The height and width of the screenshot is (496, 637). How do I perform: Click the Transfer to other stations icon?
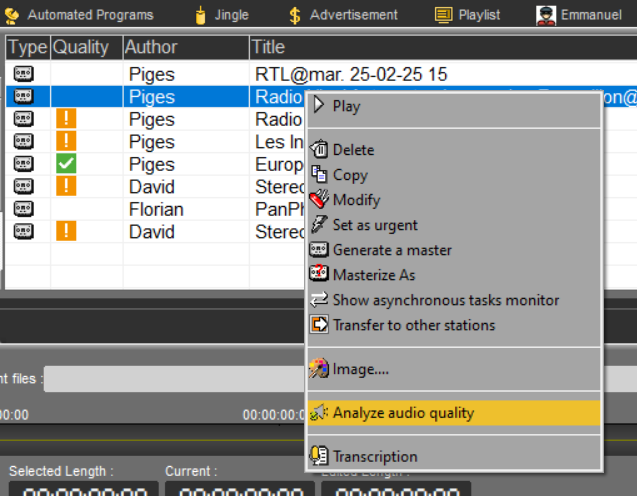[319, 325]
